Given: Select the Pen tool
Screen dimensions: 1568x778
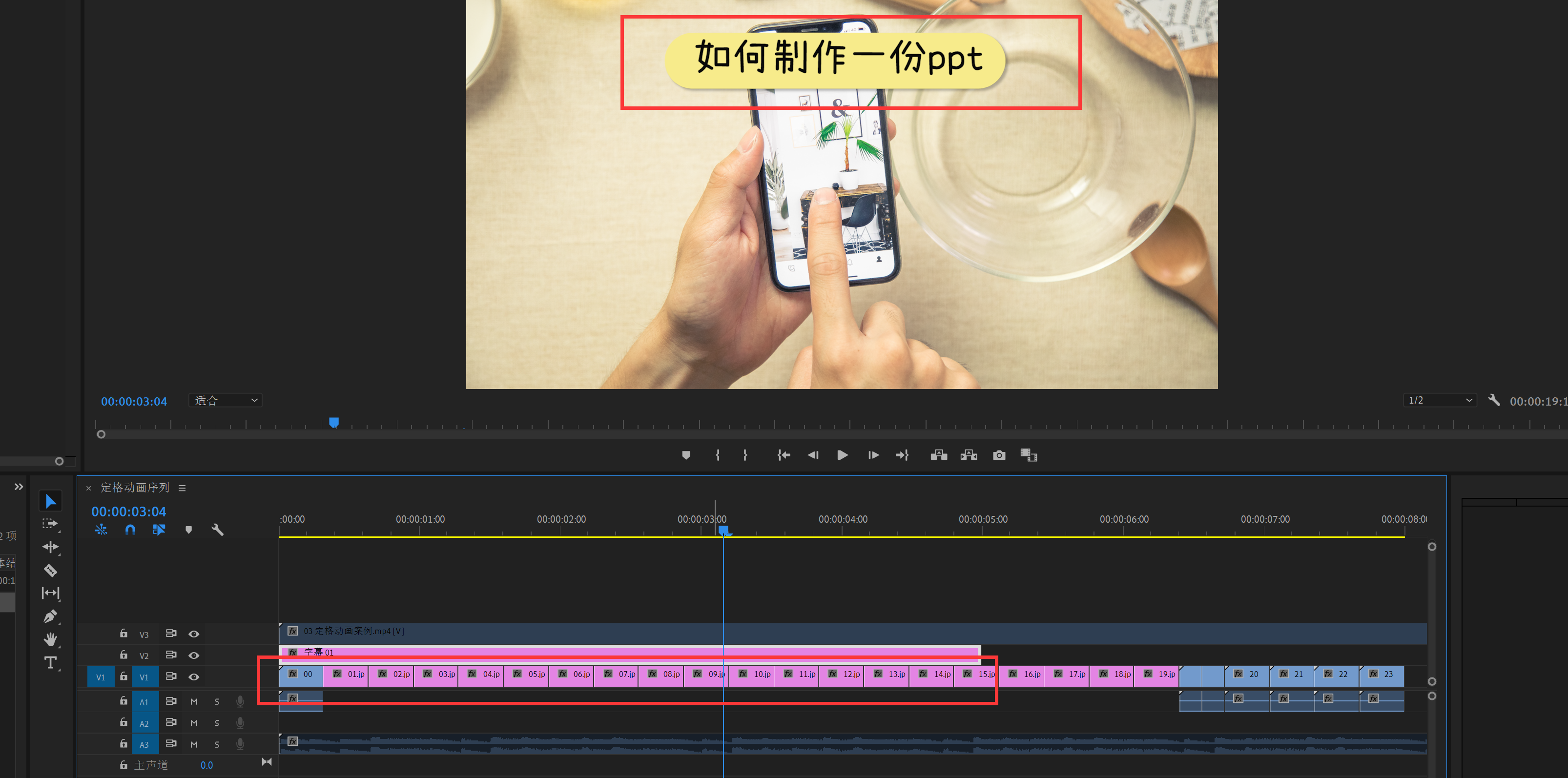Looking at the screenshot, I should [50, 616].
